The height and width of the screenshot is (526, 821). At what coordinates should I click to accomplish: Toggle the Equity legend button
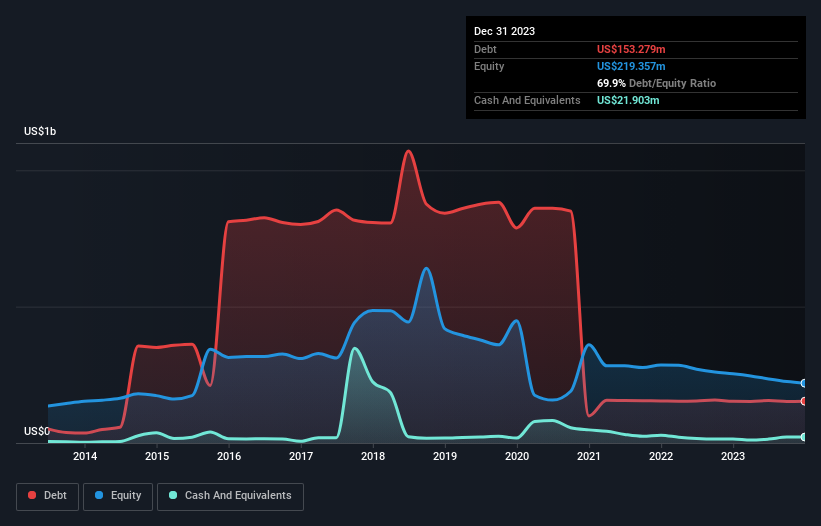118,496
